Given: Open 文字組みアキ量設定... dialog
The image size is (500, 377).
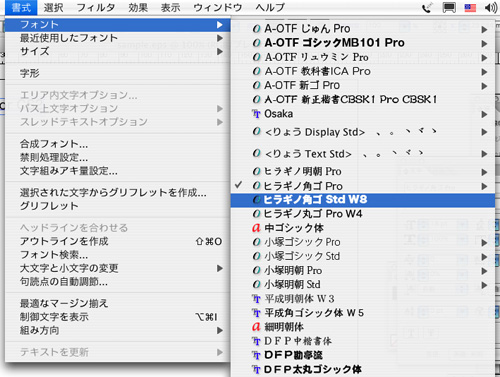Looking at the screenshot, I should [x=118, y=171].
